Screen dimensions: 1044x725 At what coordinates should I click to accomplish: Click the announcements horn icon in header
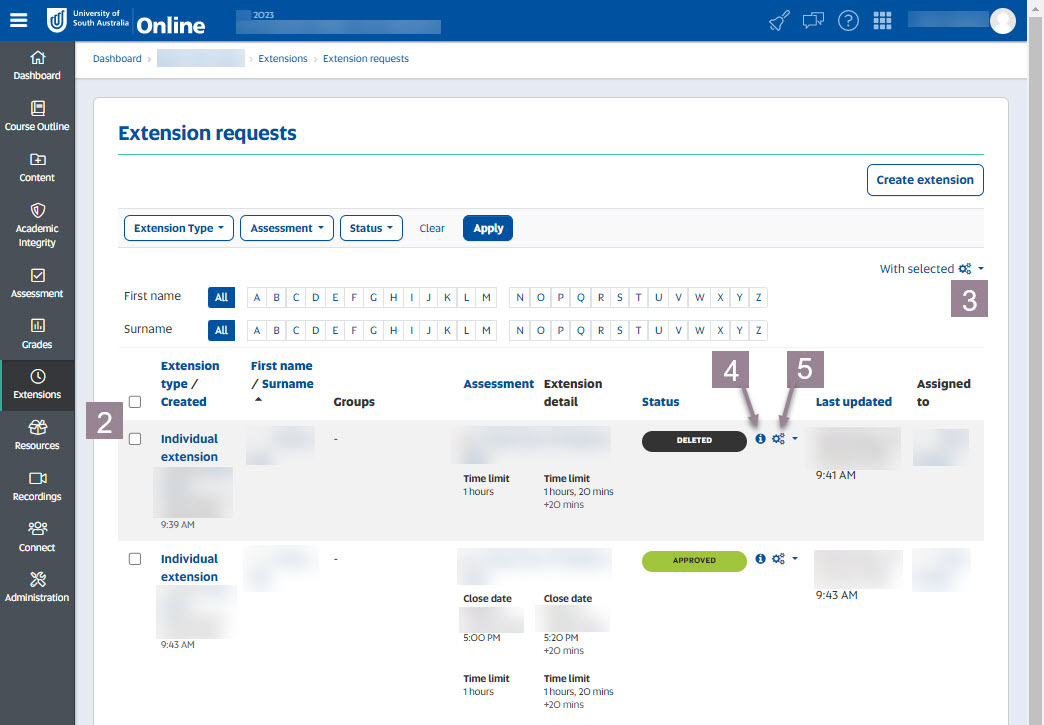[779, 21]
